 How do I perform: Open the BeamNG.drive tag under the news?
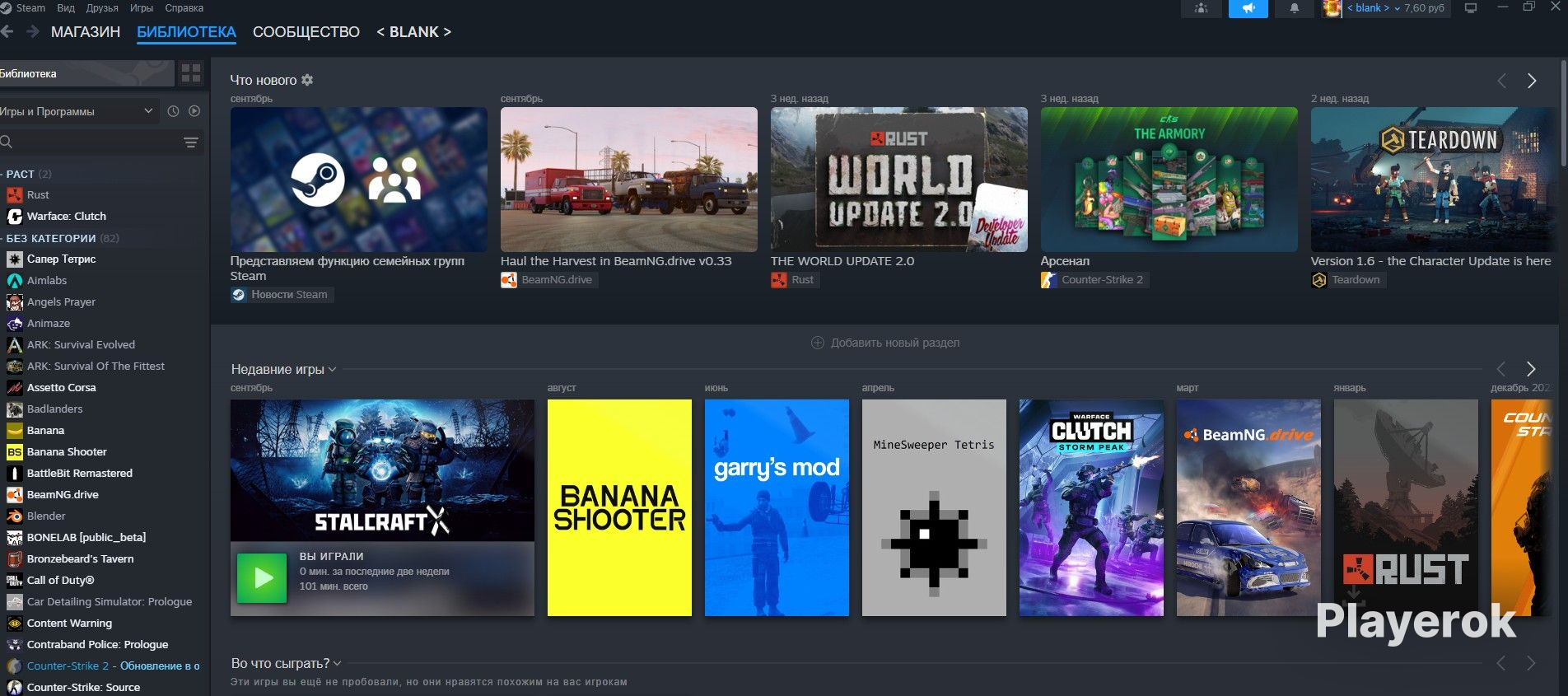[548, 280]
